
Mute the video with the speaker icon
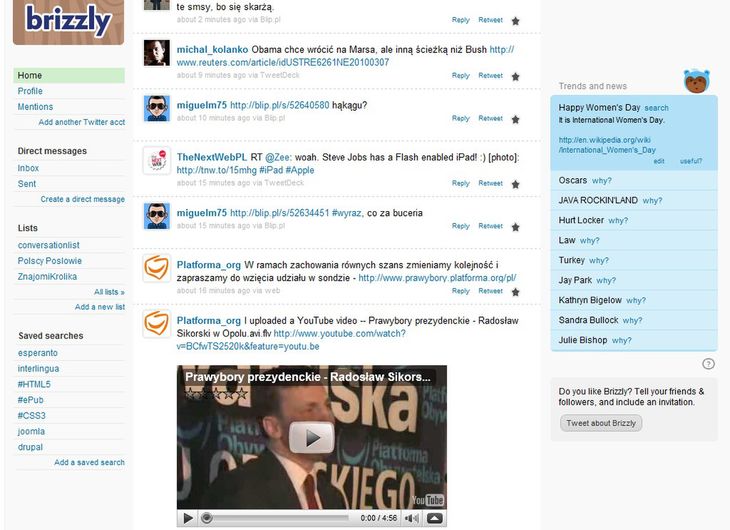[x=412, y=518]
